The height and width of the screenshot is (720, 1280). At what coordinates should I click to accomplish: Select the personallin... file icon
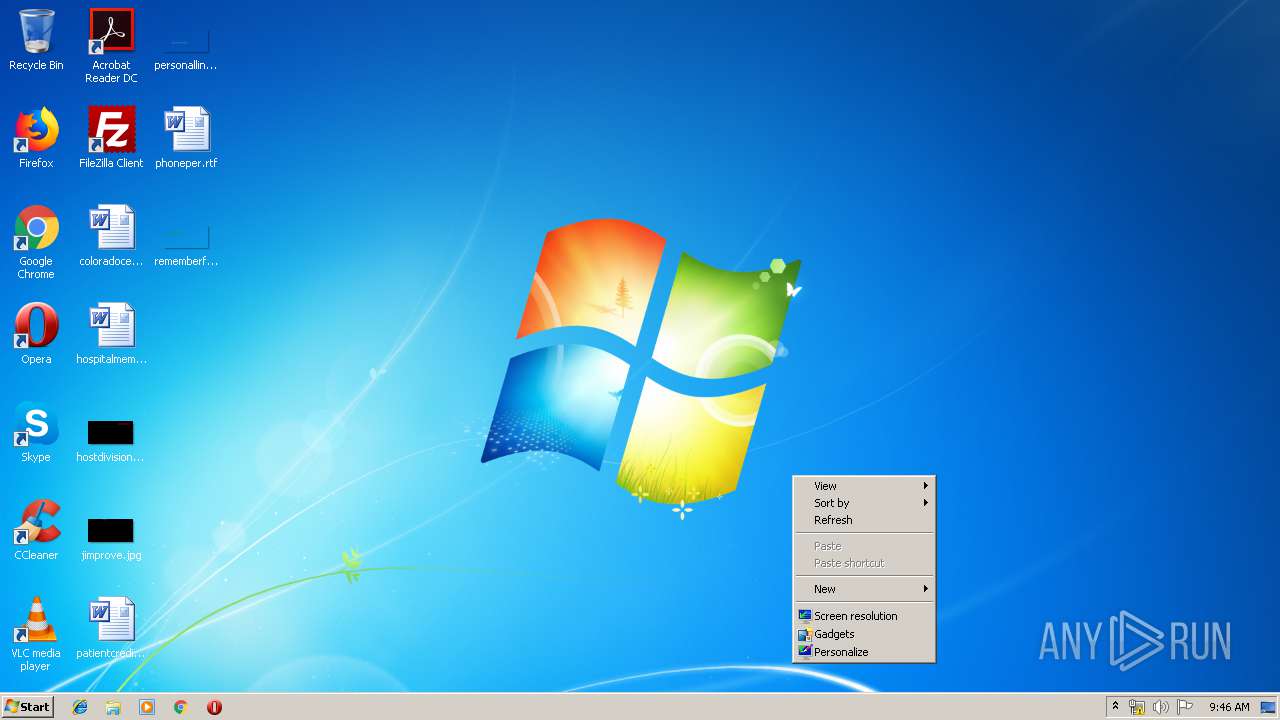186,46
